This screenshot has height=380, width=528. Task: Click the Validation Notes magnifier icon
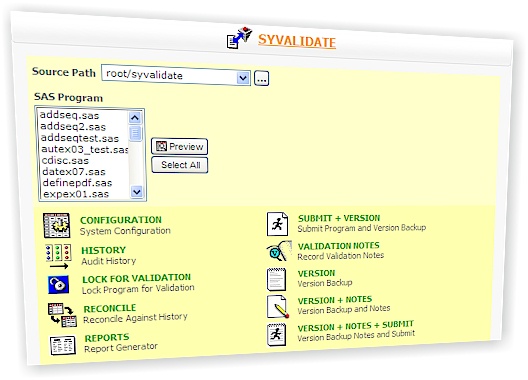279,251
